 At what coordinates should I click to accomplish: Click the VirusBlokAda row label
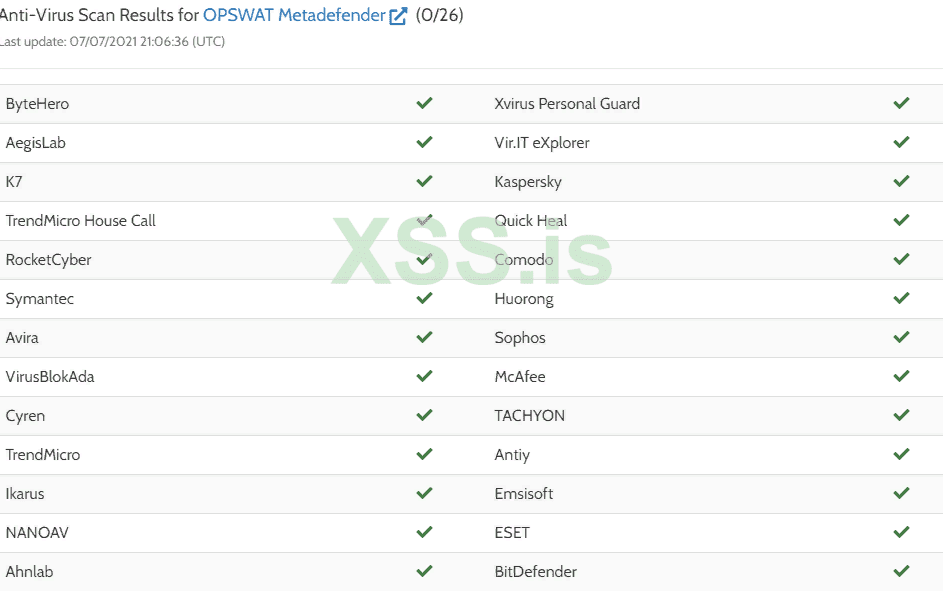pyautogui.click(x=50, y=376)
